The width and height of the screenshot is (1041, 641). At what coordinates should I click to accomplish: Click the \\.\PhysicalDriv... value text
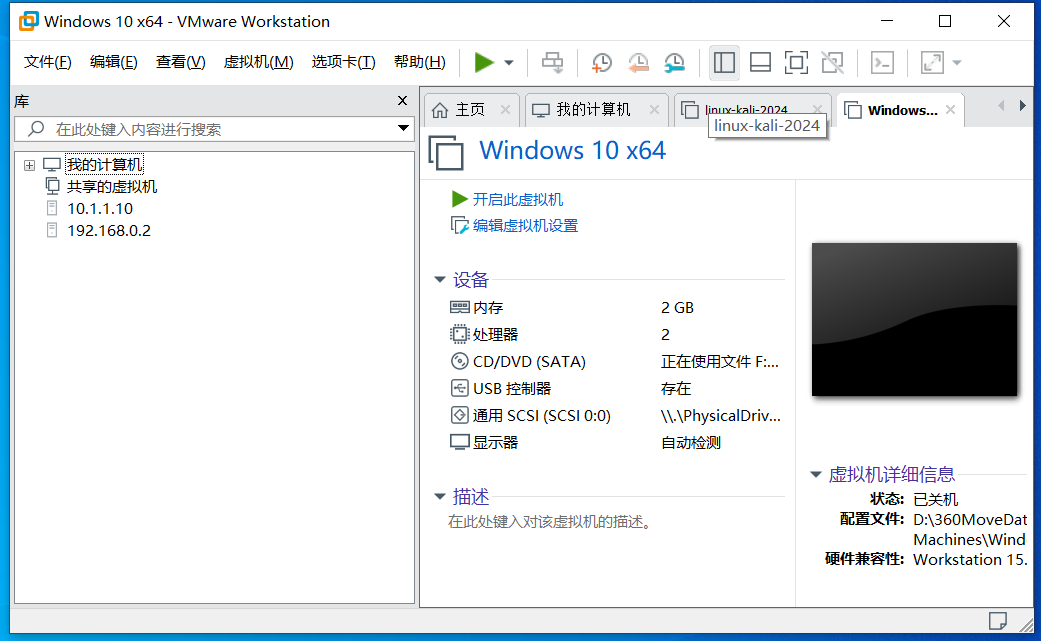(720, 415)
